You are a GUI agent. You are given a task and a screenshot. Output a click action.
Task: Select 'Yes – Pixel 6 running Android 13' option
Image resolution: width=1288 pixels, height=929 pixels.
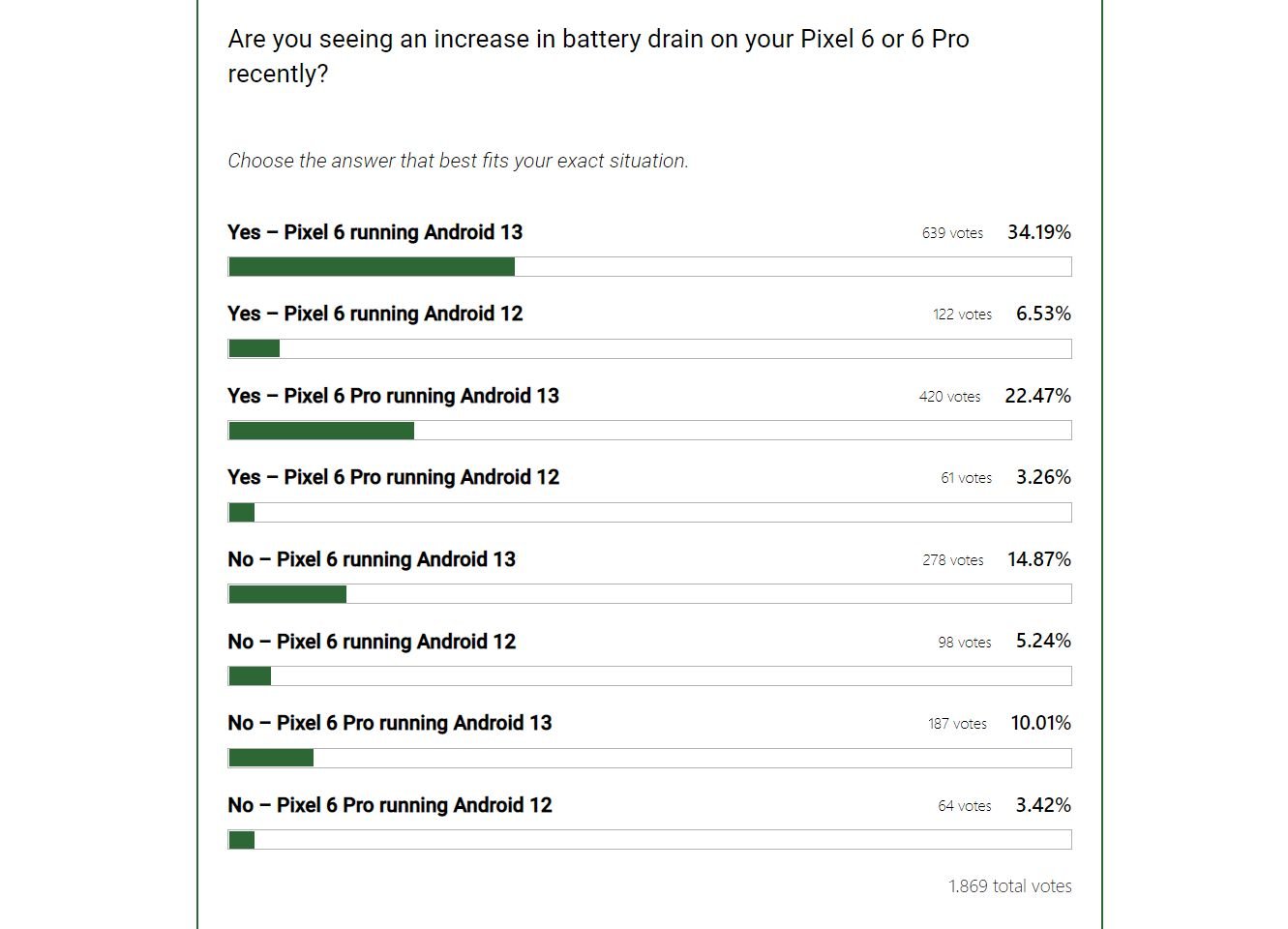coord(374,232)
